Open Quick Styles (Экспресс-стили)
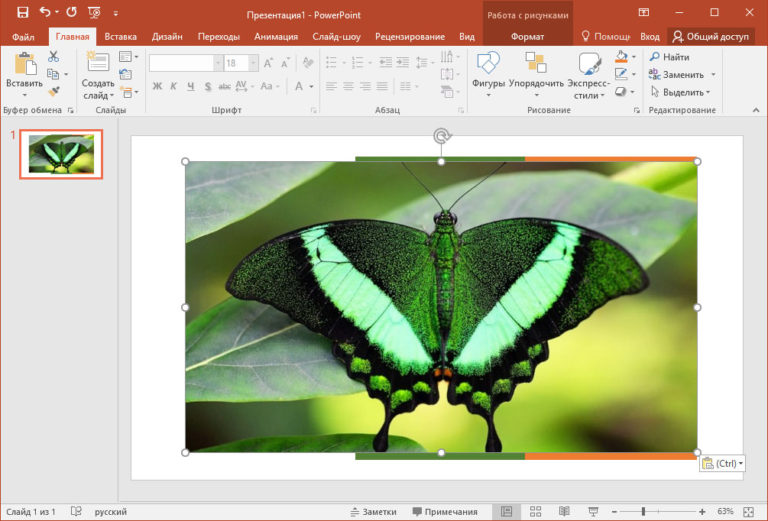The width and height of the screenshot is (768, 521). click(x=588, y=66)
